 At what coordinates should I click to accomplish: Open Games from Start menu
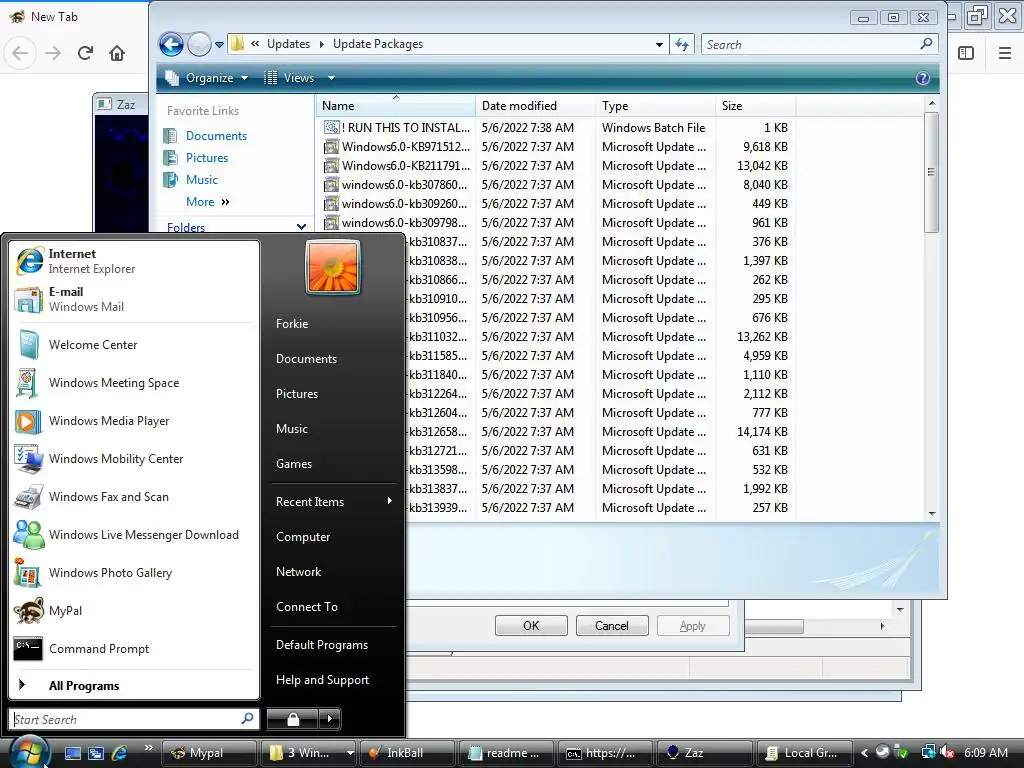(x=334, y=464)
